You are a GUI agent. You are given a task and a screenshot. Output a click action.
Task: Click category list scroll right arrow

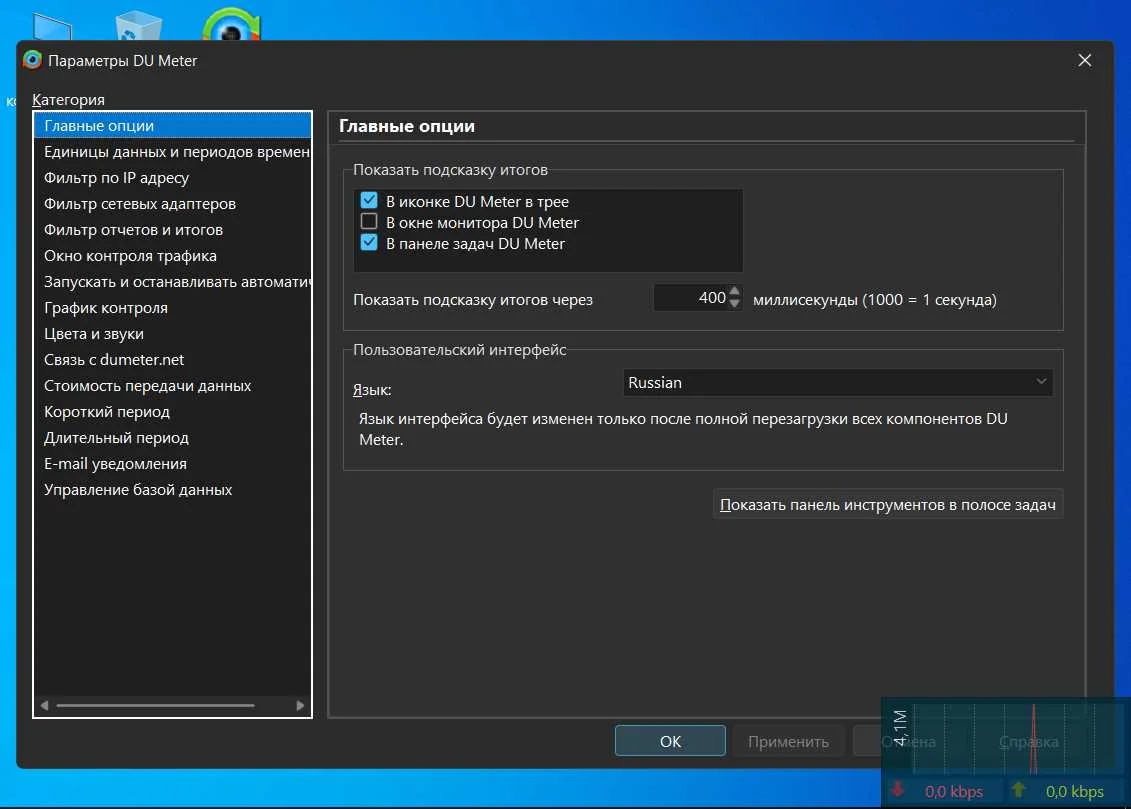coord(300,705)
